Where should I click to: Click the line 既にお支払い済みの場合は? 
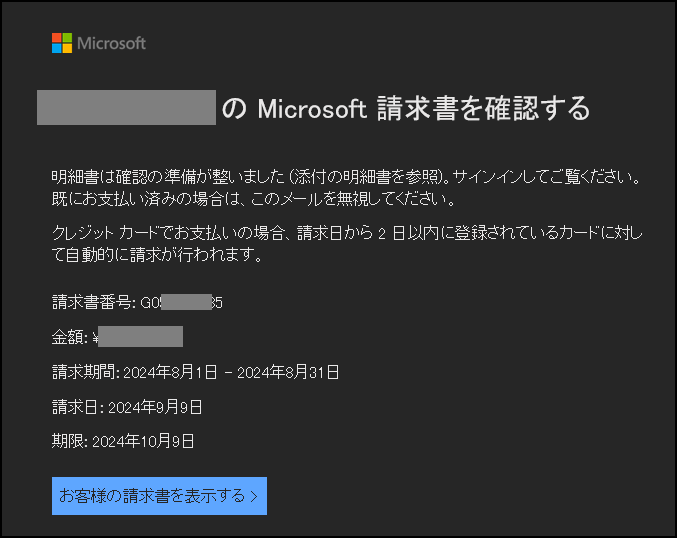tap(253, 199)
